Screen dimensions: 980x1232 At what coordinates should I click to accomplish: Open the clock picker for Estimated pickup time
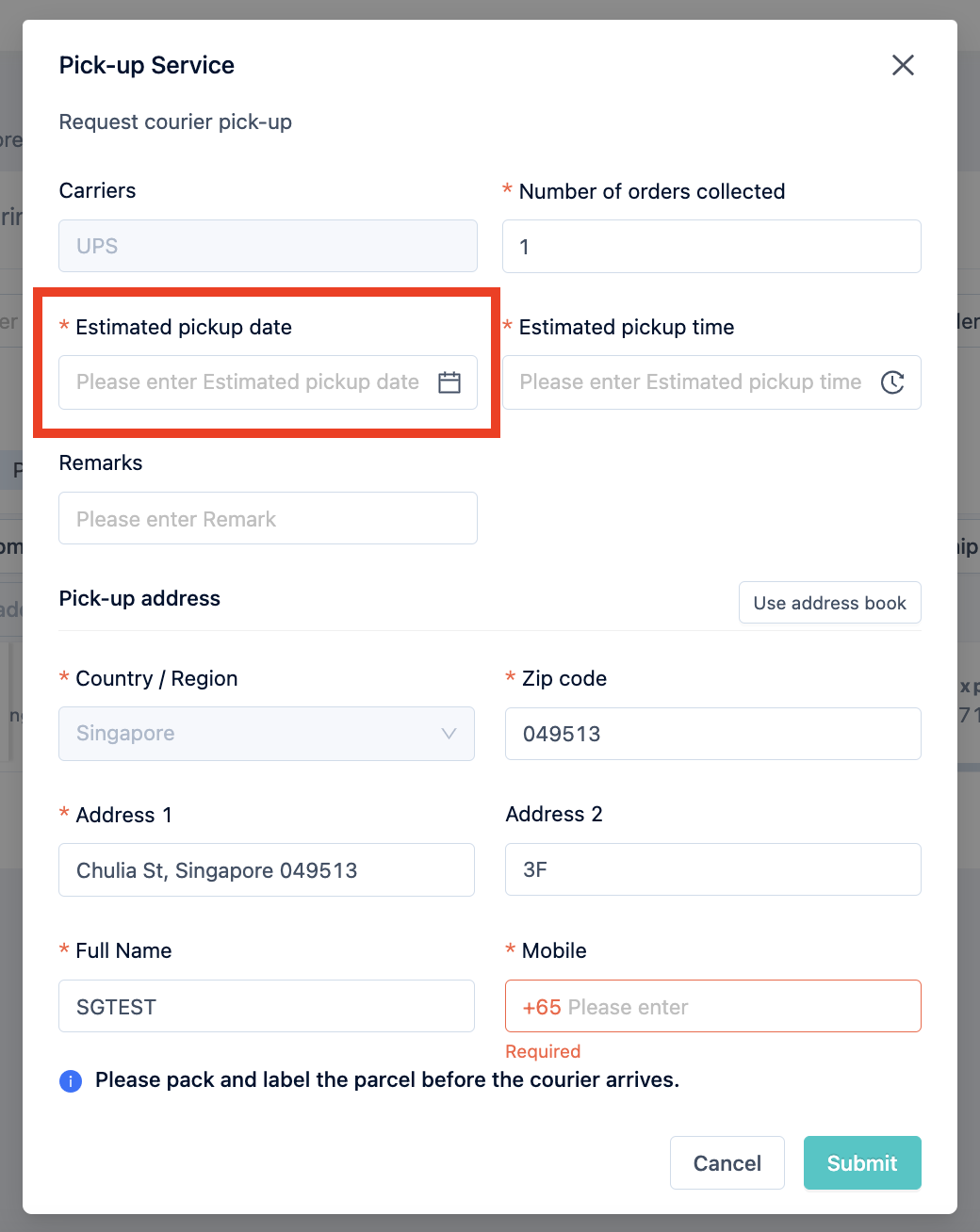click(892, 382)
